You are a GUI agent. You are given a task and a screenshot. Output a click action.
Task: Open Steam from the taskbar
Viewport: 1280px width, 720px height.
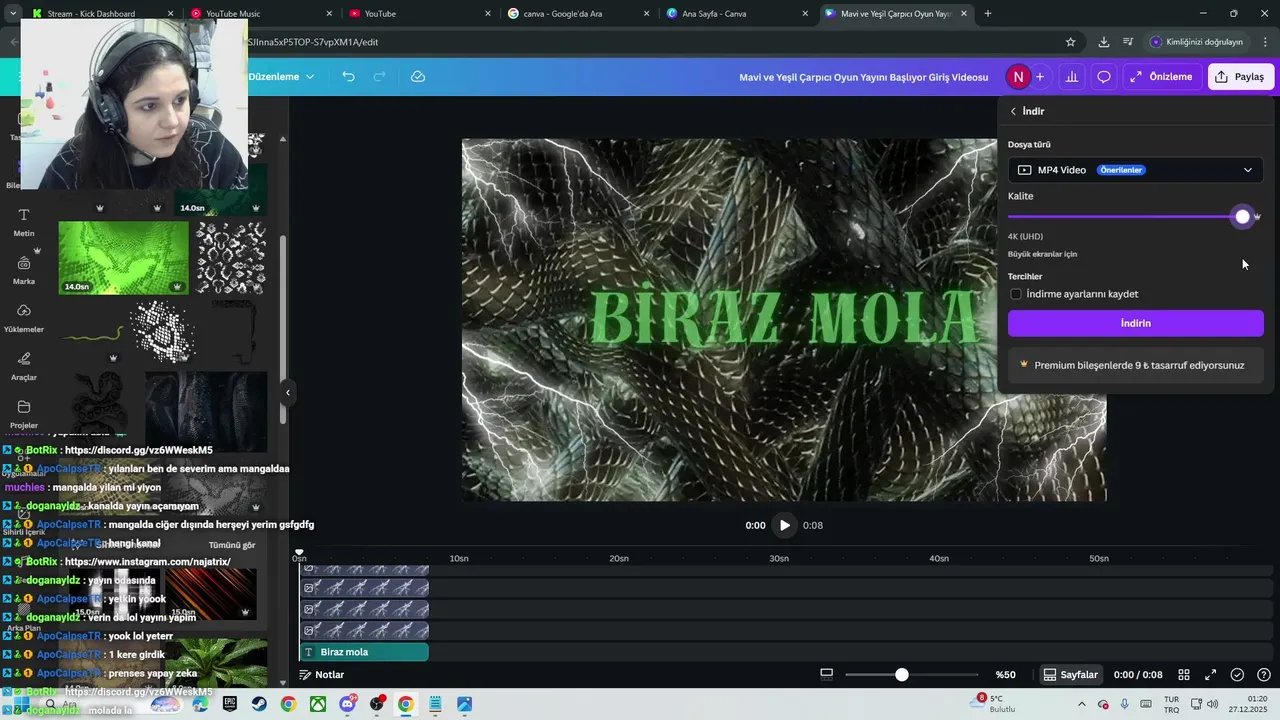pyautogui.click(x=258, y=704)
